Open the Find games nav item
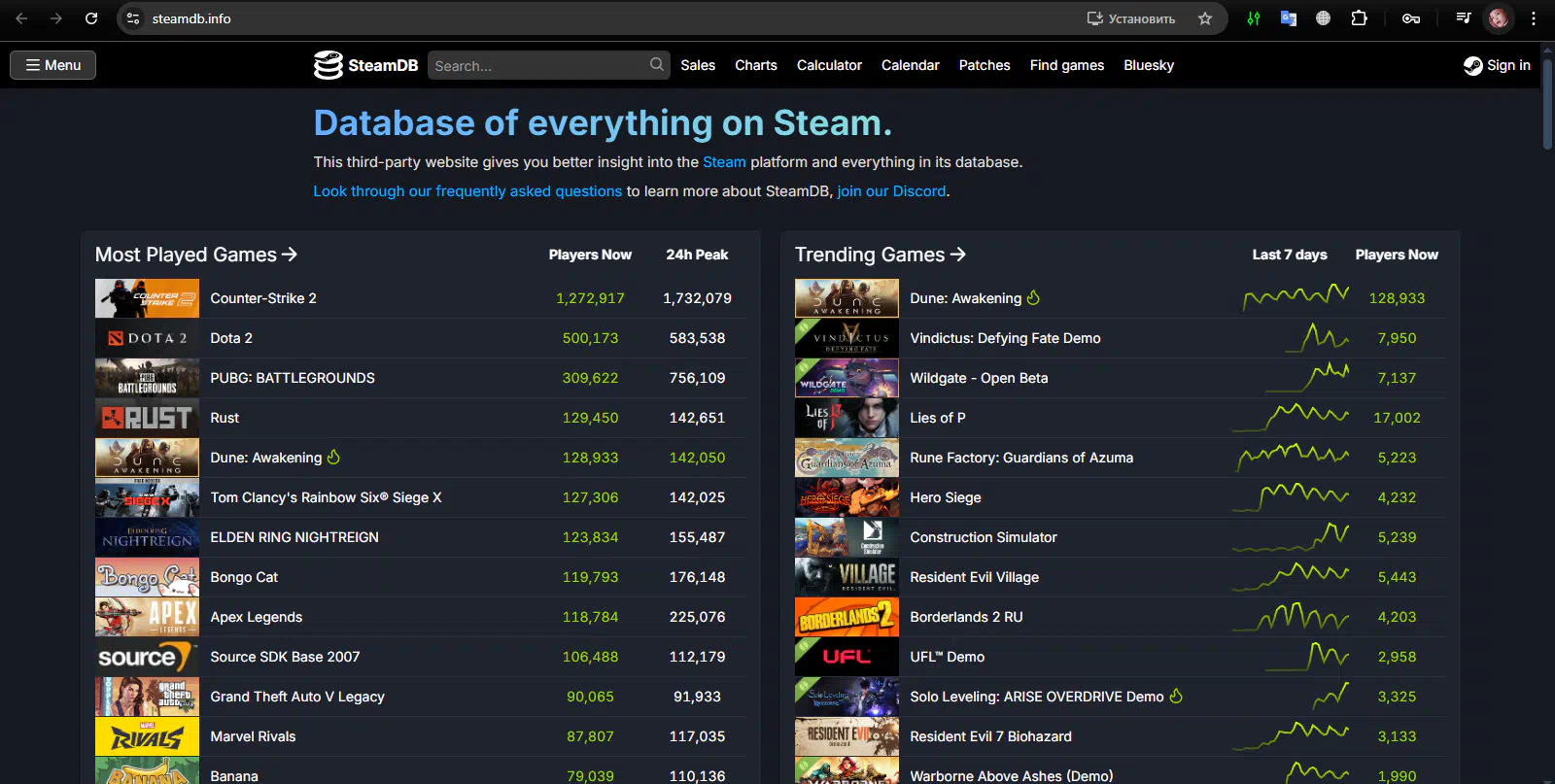The image size is (1555, 784). [x=1067, y=65]
